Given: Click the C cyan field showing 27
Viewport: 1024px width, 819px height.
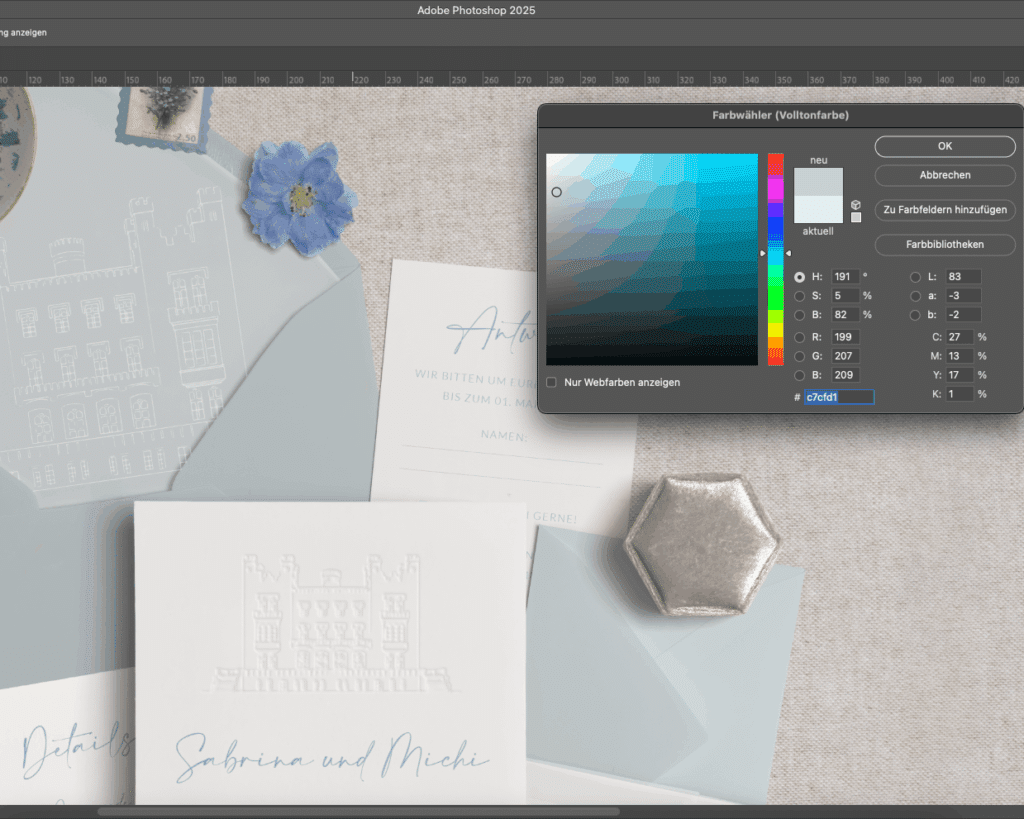Looking at the screenshot, I should (x=959, y=337).
